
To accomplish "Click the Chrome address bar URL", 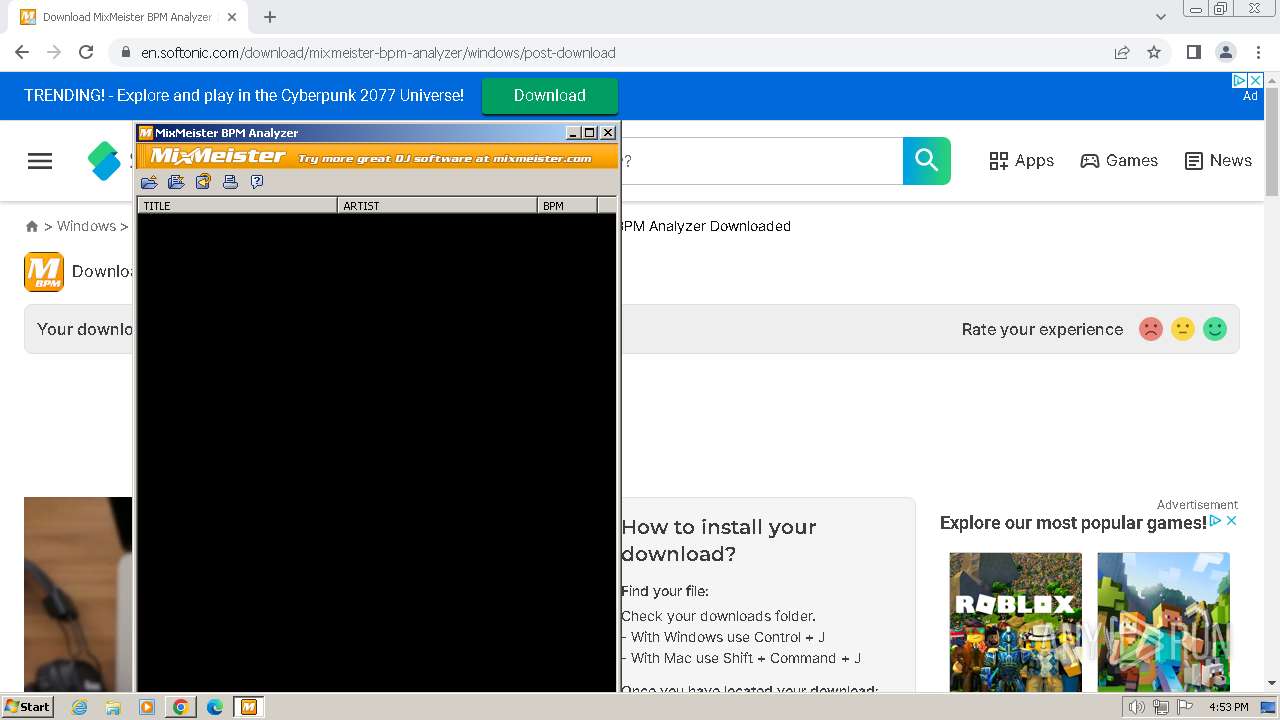I will (378, 52).
